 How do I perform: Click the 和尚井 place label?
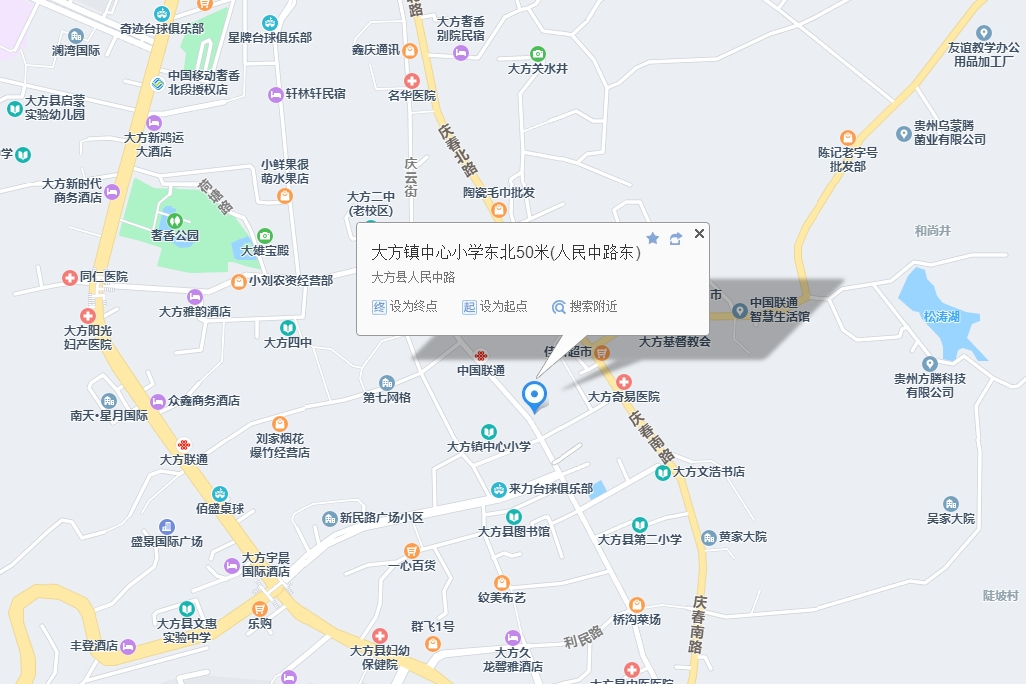tap(932, 230)
